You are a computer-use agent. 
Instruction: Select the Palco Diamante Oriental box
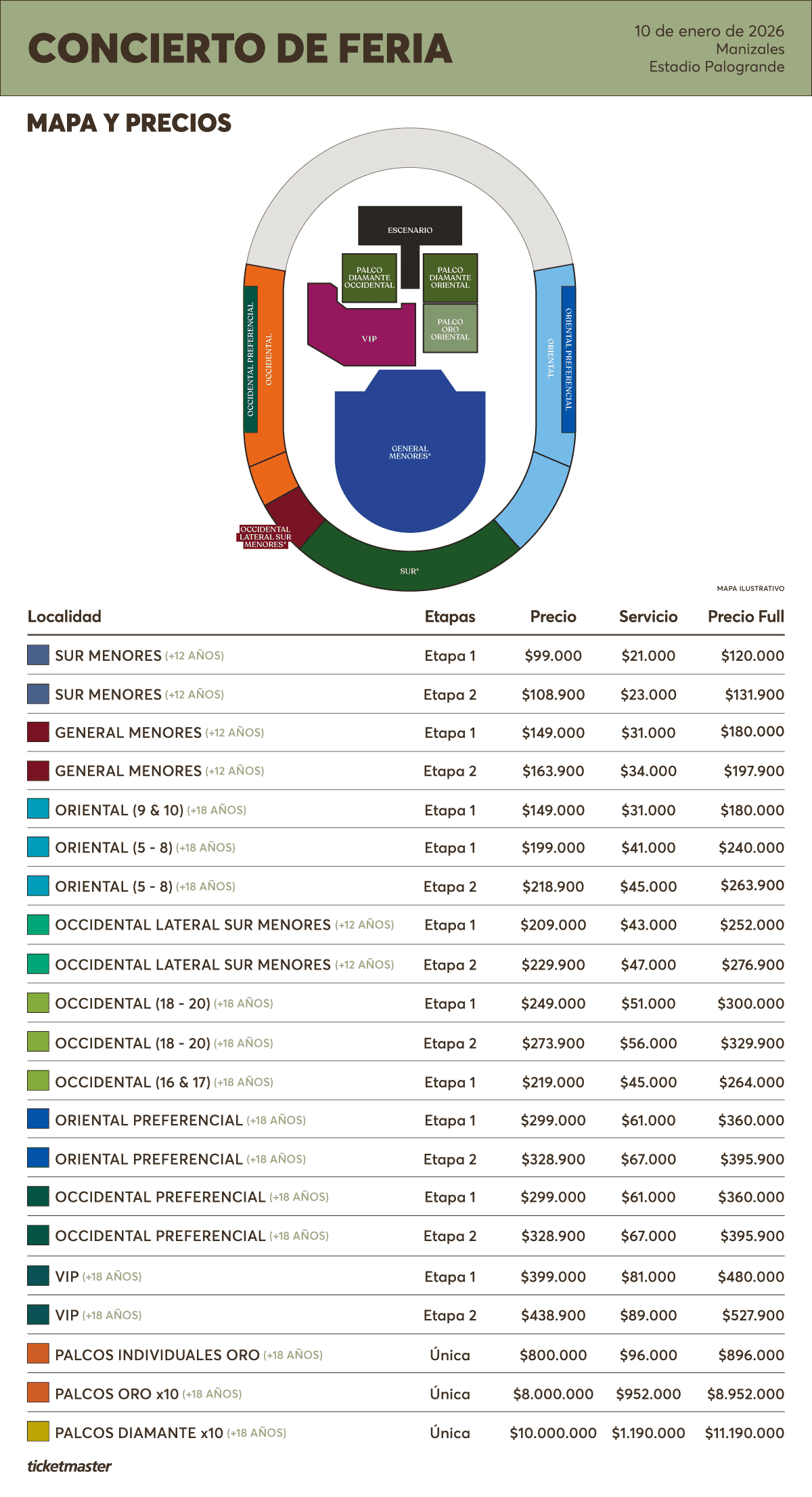click(450, 278)
